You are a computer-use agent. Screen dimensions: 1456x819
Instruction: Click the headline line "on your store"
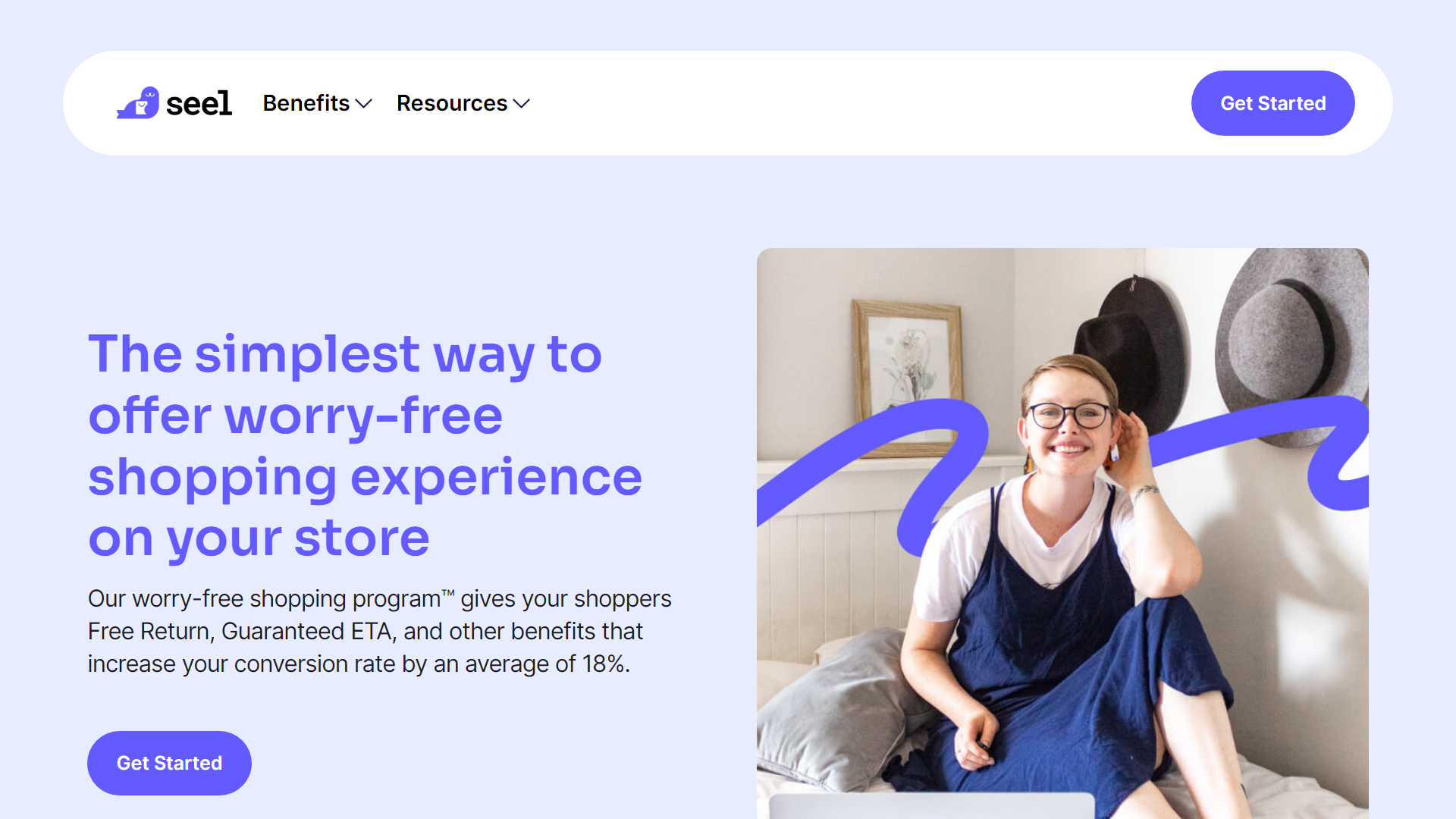point(259,538)
